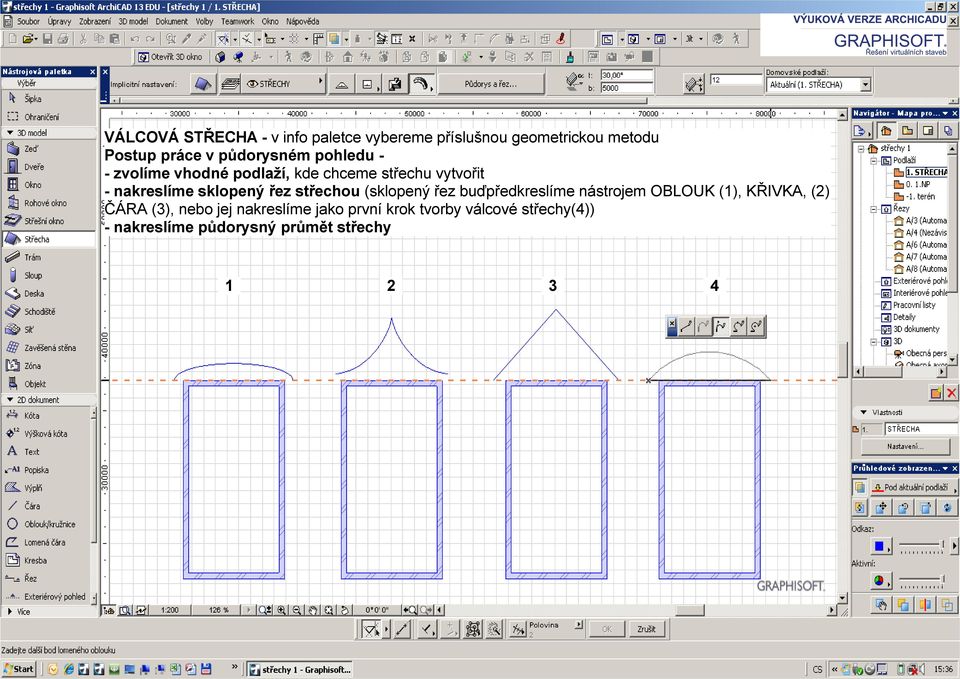The width and height of the screenshot is (960, 679).
Task: Click the Zrušit cancel button
Action: [646, 629]
